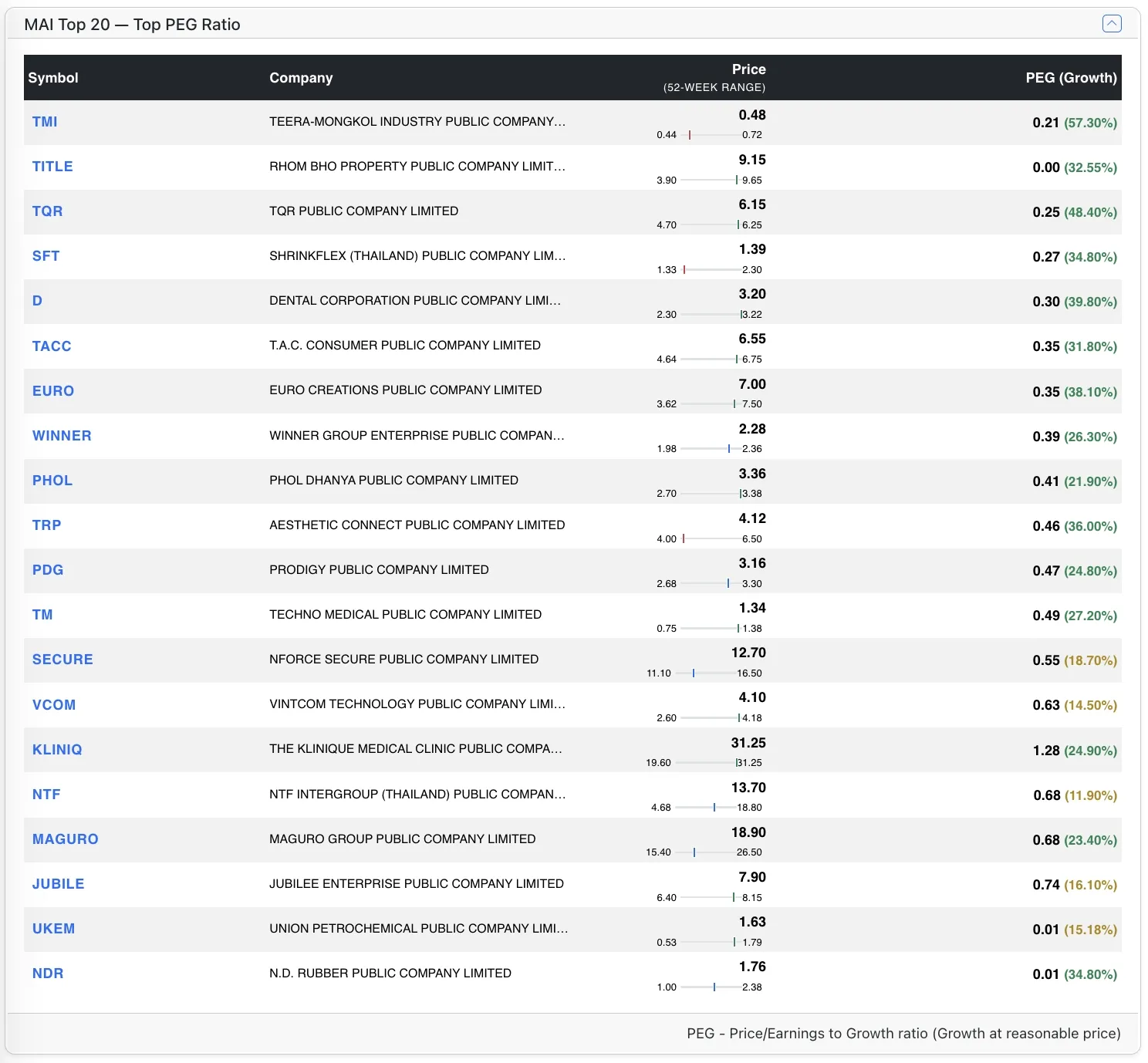Image resolution: width=1148 pixels, height=1063 pixels.
Task: Open the VCOM stock symbol link
Action: pyautogui.click(x=54, y=705)
